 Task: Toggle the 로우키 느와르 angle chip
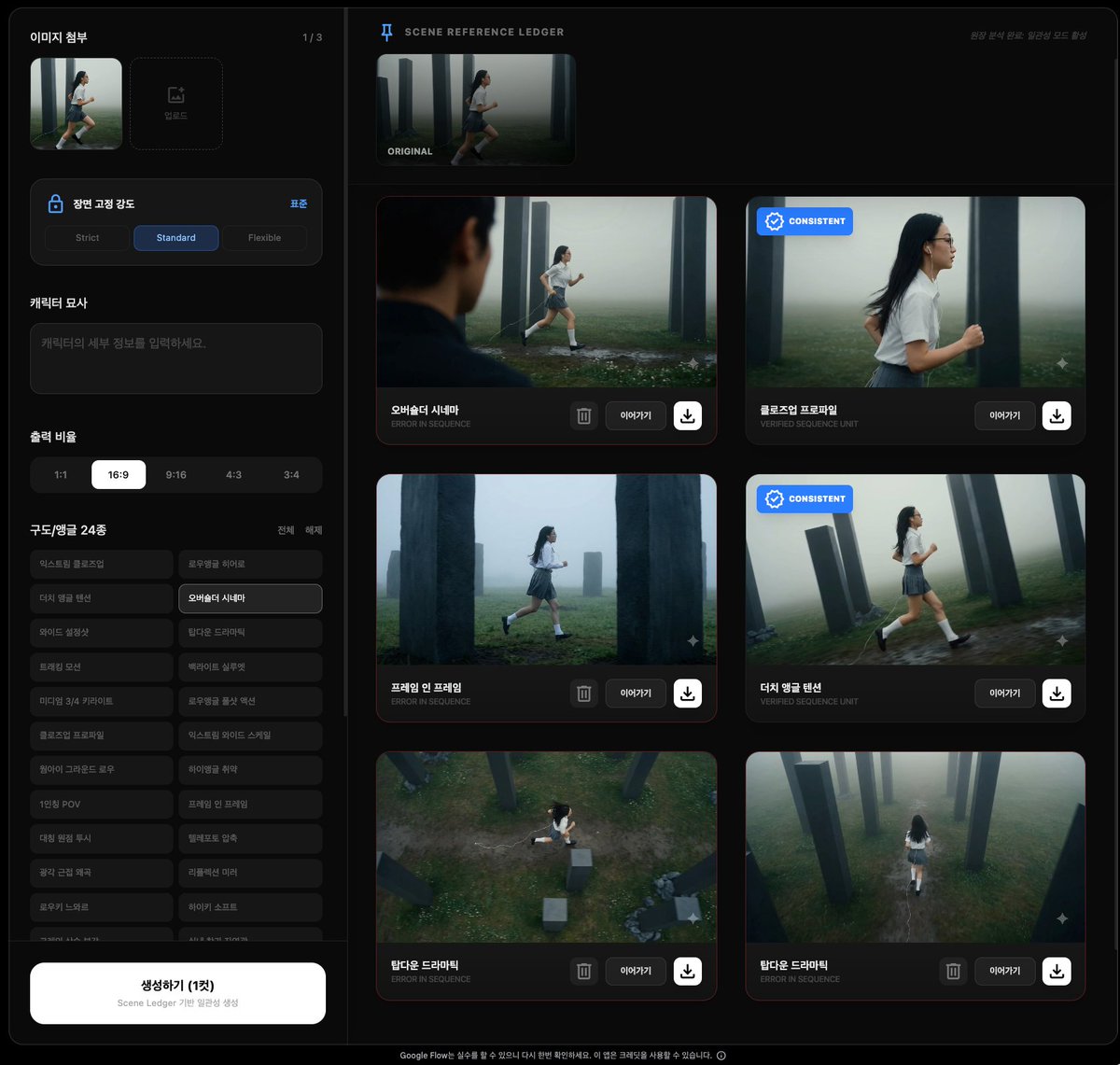(x=101, y=906)
